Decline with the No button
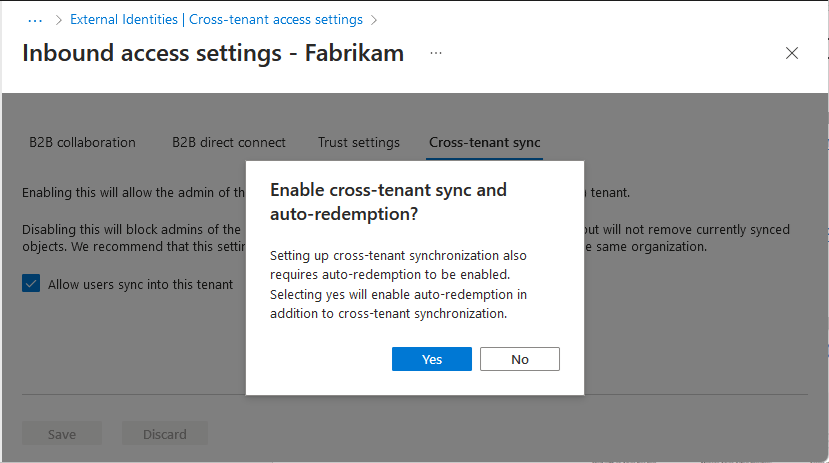The height and width of the screenshot is (463, 829). coord(520,359)
